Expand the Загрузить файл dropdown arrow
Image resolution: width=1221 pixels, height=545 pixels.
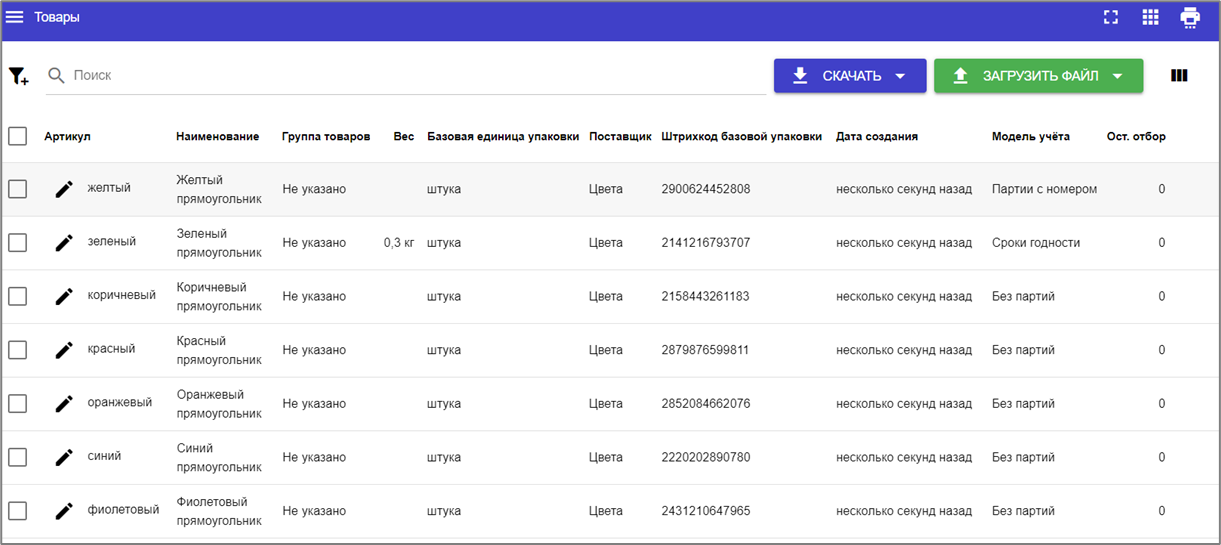(1118, 76)
